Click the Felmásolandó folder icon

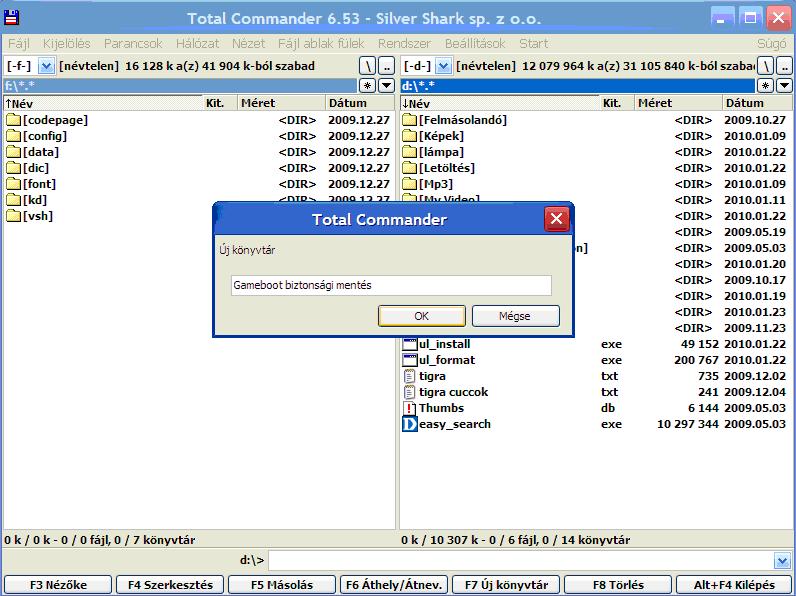click(410, 120)
